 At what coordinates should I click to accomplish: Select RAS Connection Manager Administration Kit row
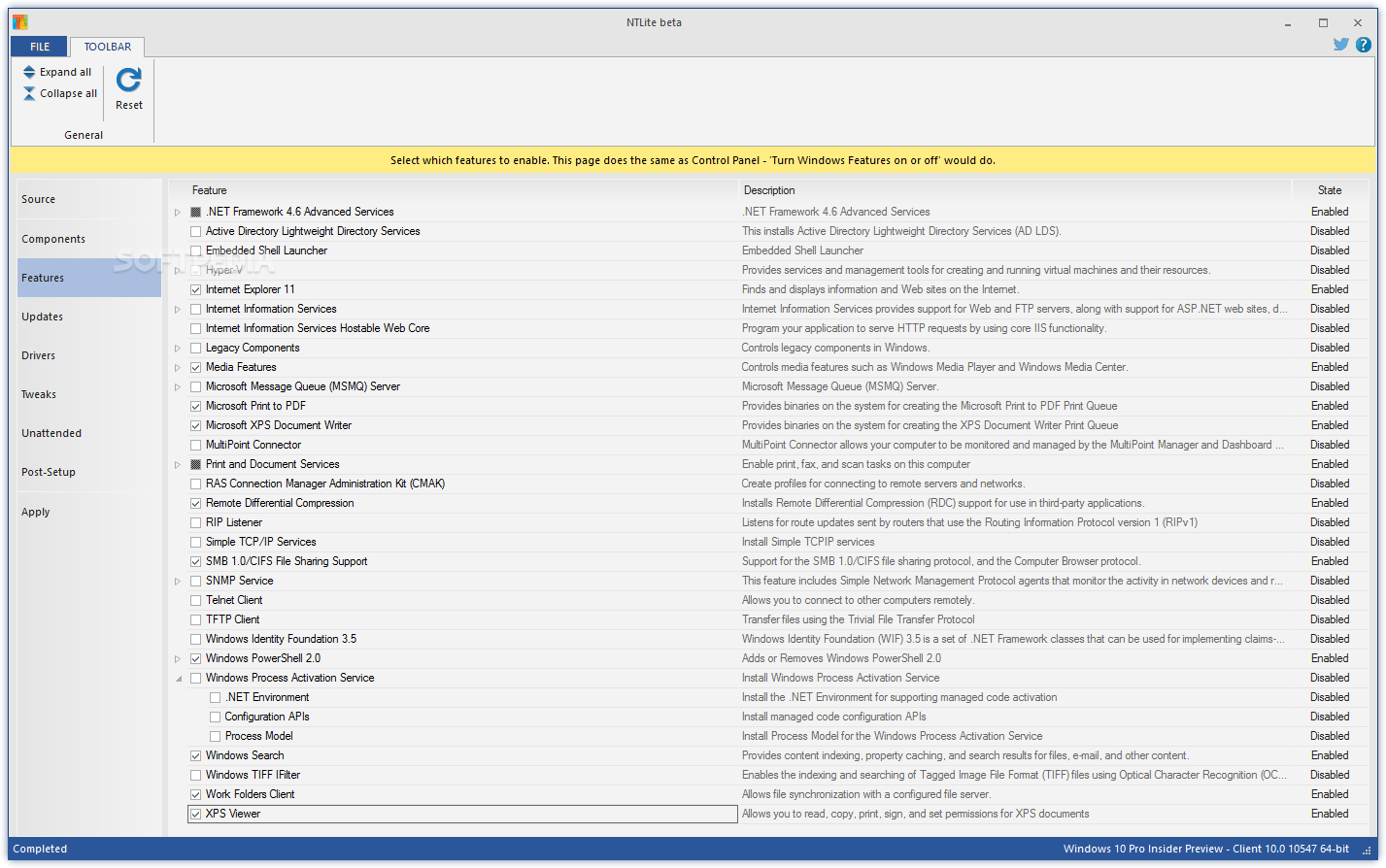click(x=768, y=484)
